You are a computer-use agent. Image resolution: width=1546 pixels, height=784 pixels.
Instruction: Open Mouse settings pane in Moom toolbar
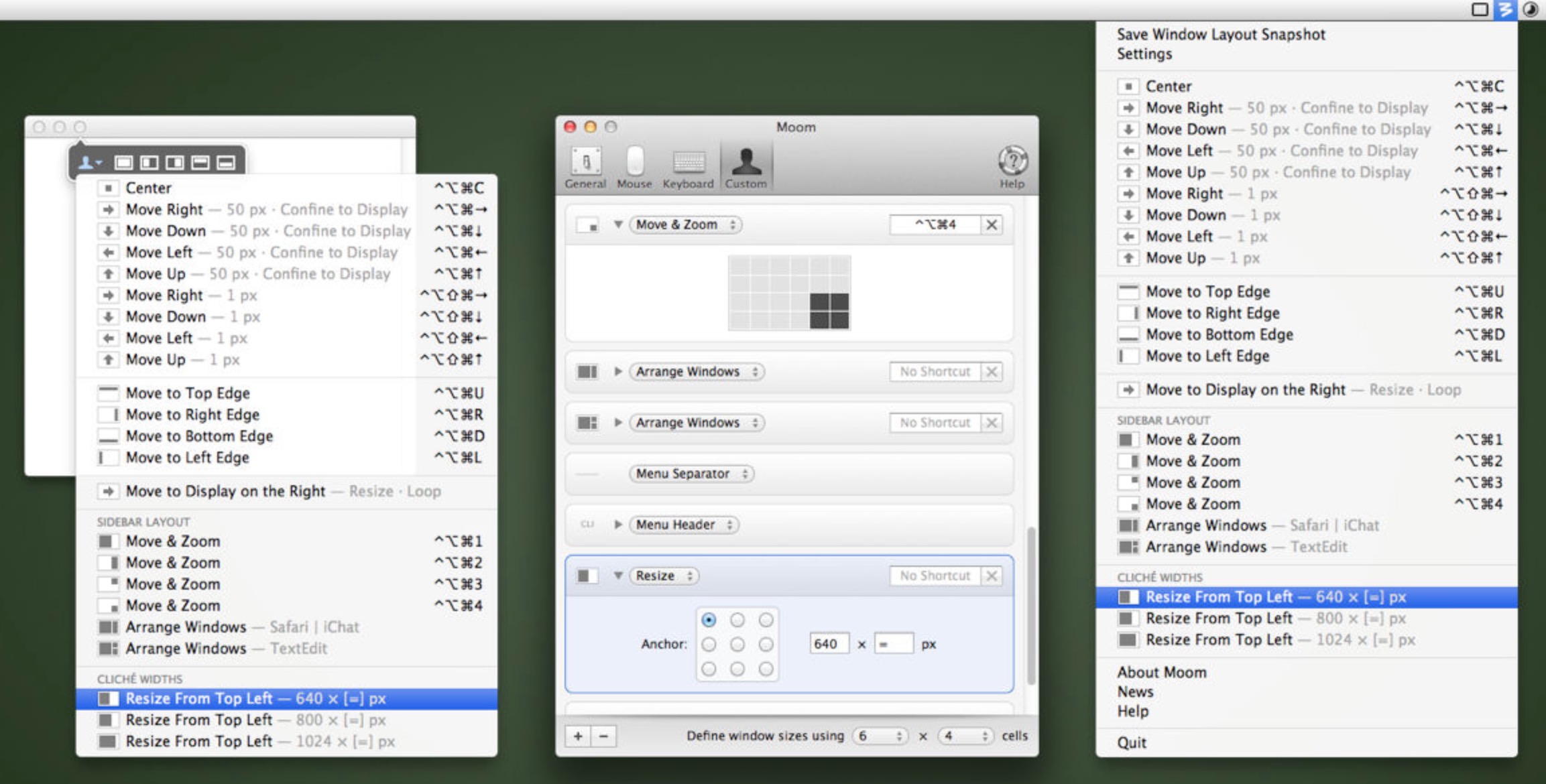[634, 168]
